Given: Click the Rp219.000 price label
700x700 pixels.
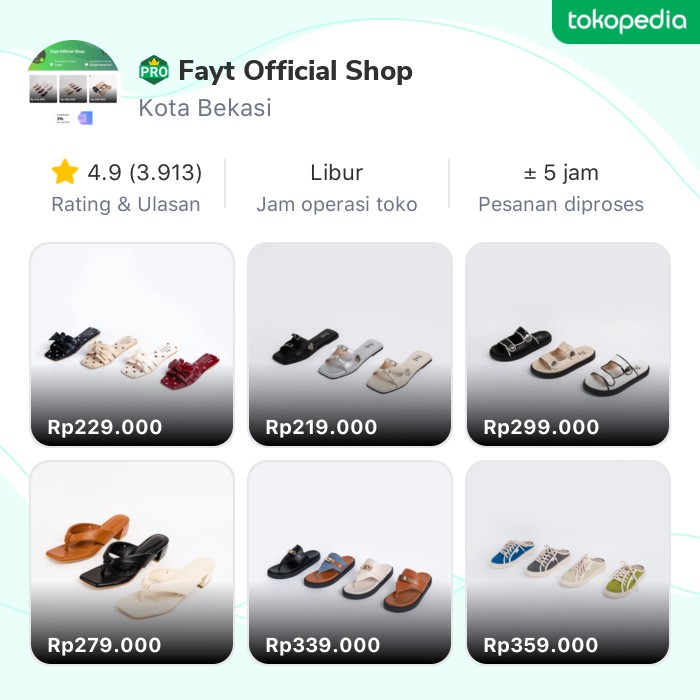Looking at the screenshot, I should tap(322, 427).
